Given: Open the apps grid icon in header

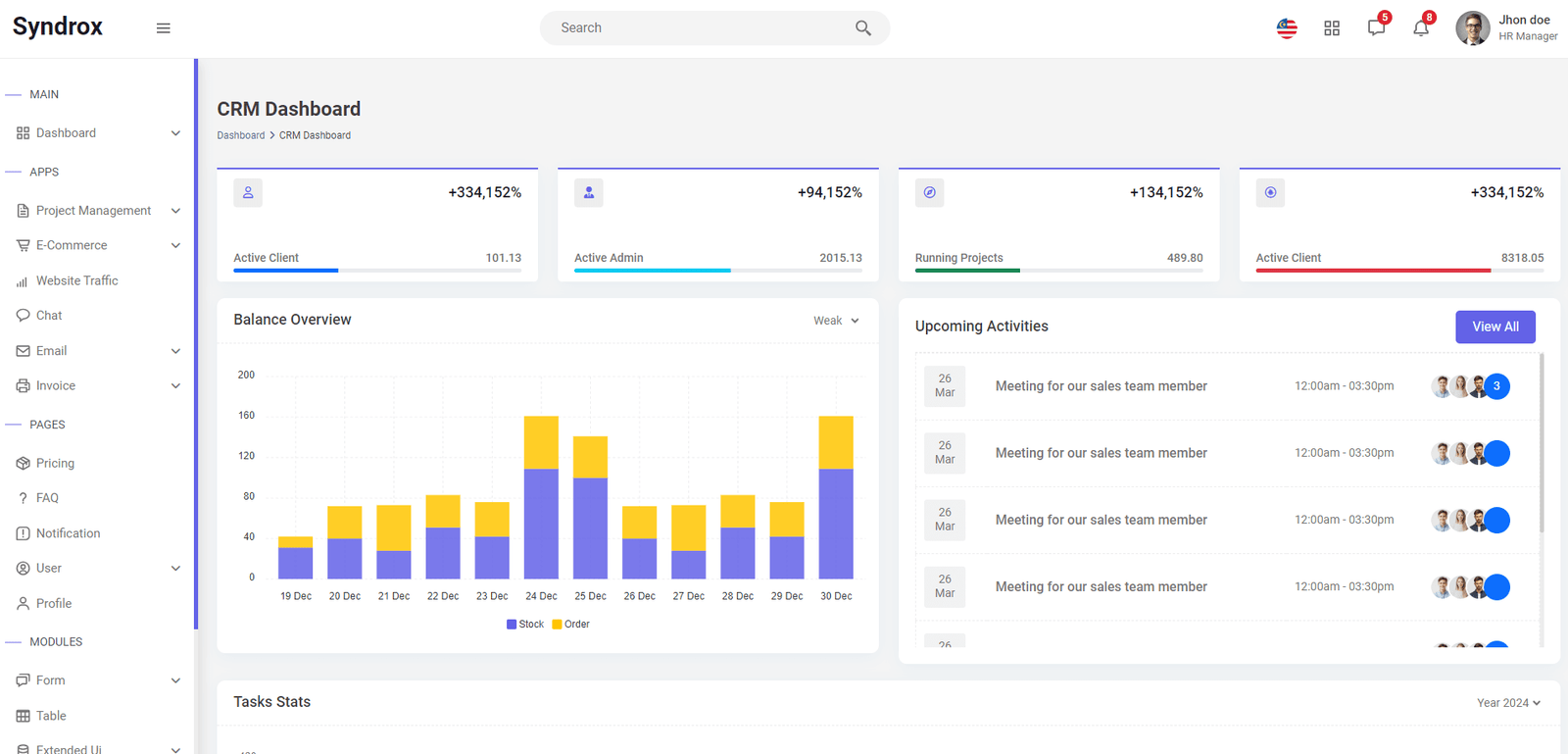Looking at the screenshot, I should 1332,28.
